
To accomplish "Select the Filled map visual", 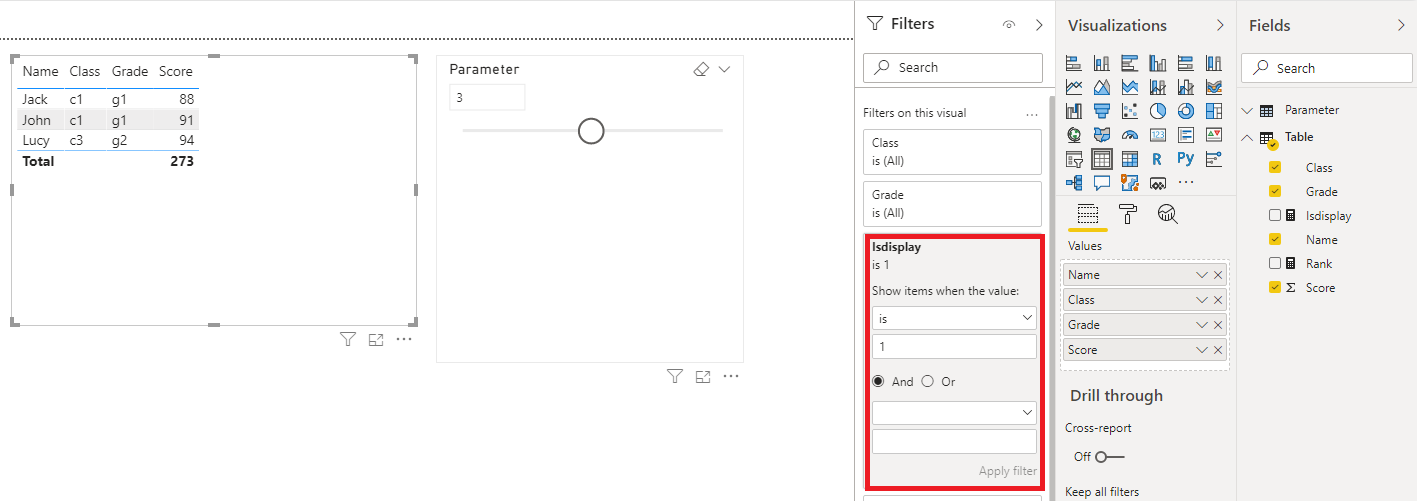I will (1102, 135).
